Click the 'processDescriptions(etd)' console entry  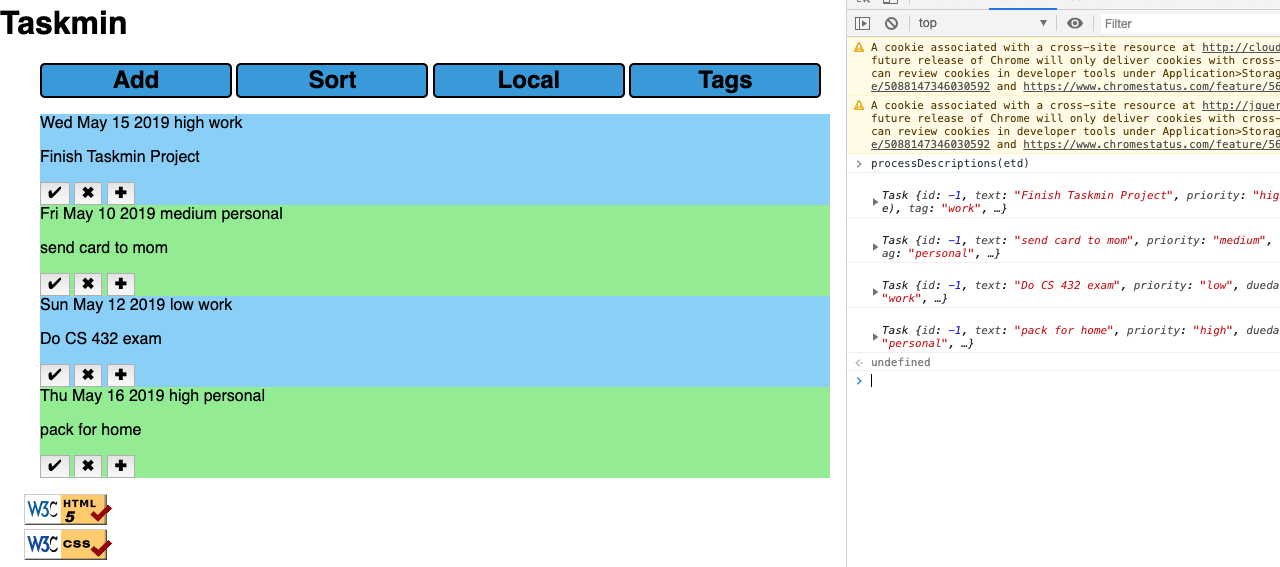(950, 163)
